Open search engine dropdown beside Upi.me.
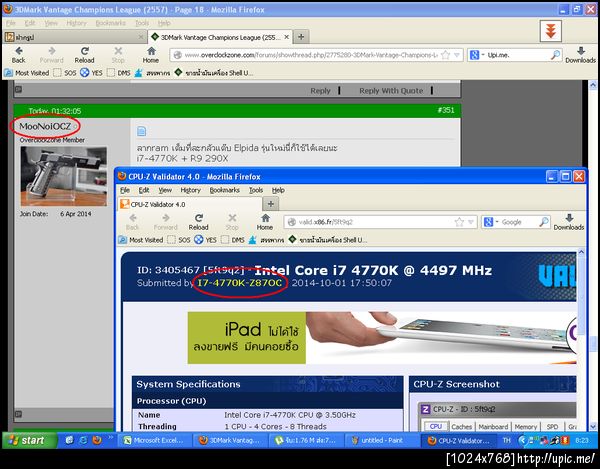 coord(483,55)
